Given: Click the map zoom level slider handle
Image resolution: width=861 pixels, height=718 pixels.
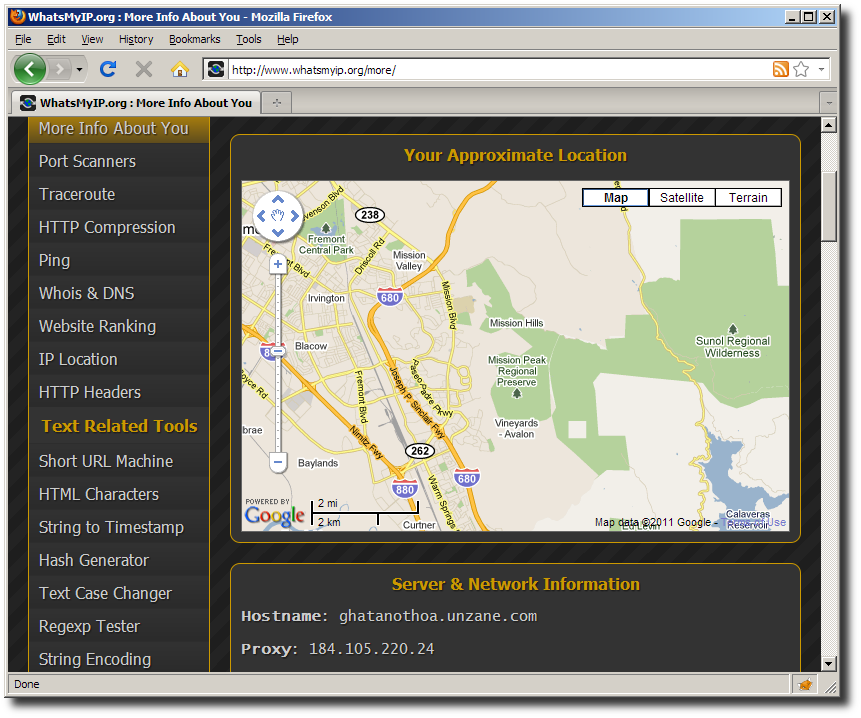Looking at the screenshot, I should (x=278, y=351).
